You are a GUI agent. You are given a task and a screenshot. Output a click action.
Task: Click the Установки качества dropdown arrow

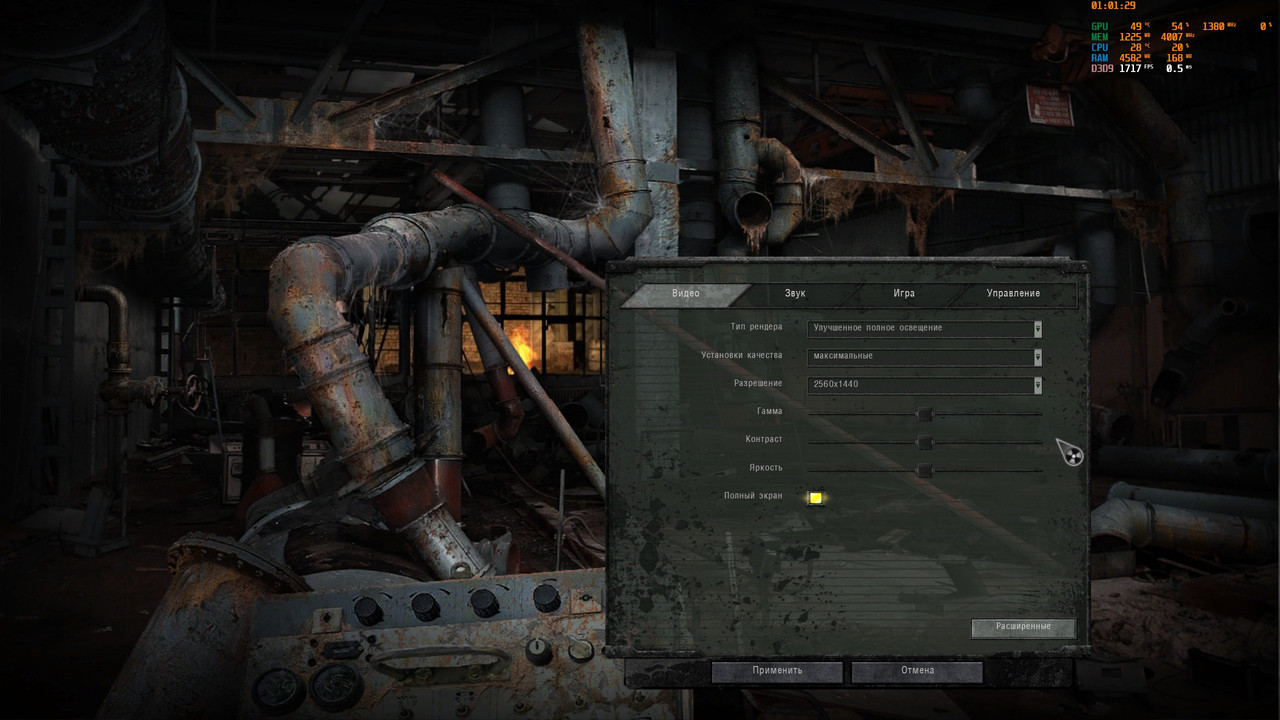click(1037, 357)
